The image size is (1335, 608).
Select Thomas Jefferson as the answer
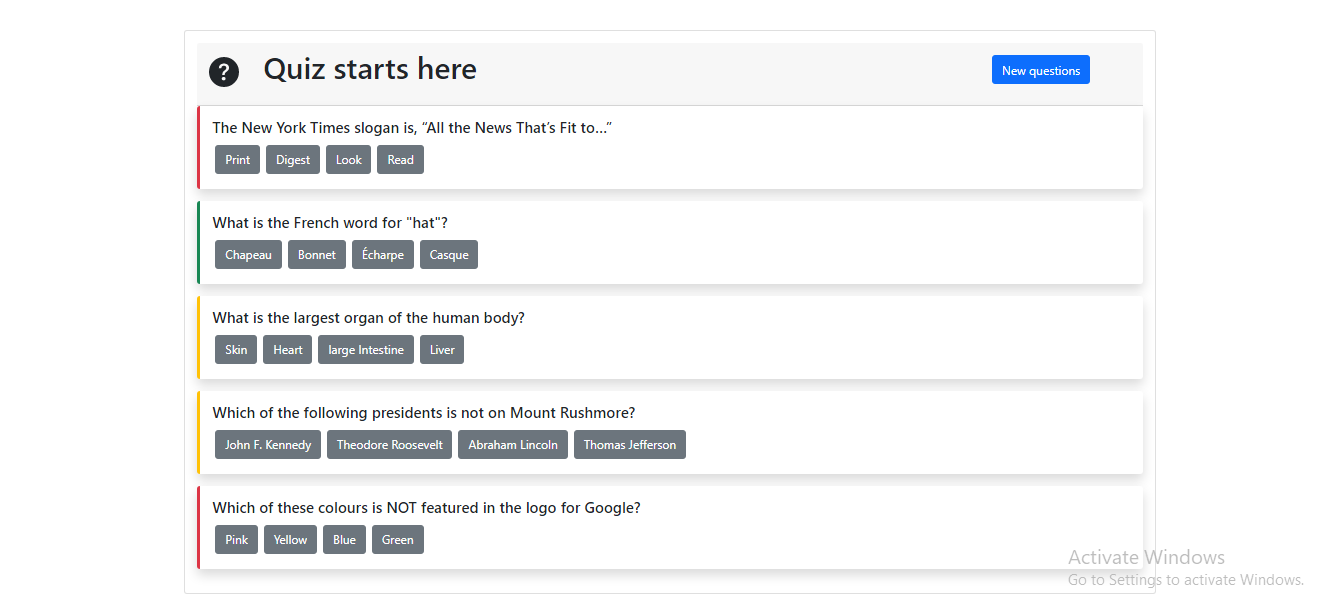click(630, 445)
